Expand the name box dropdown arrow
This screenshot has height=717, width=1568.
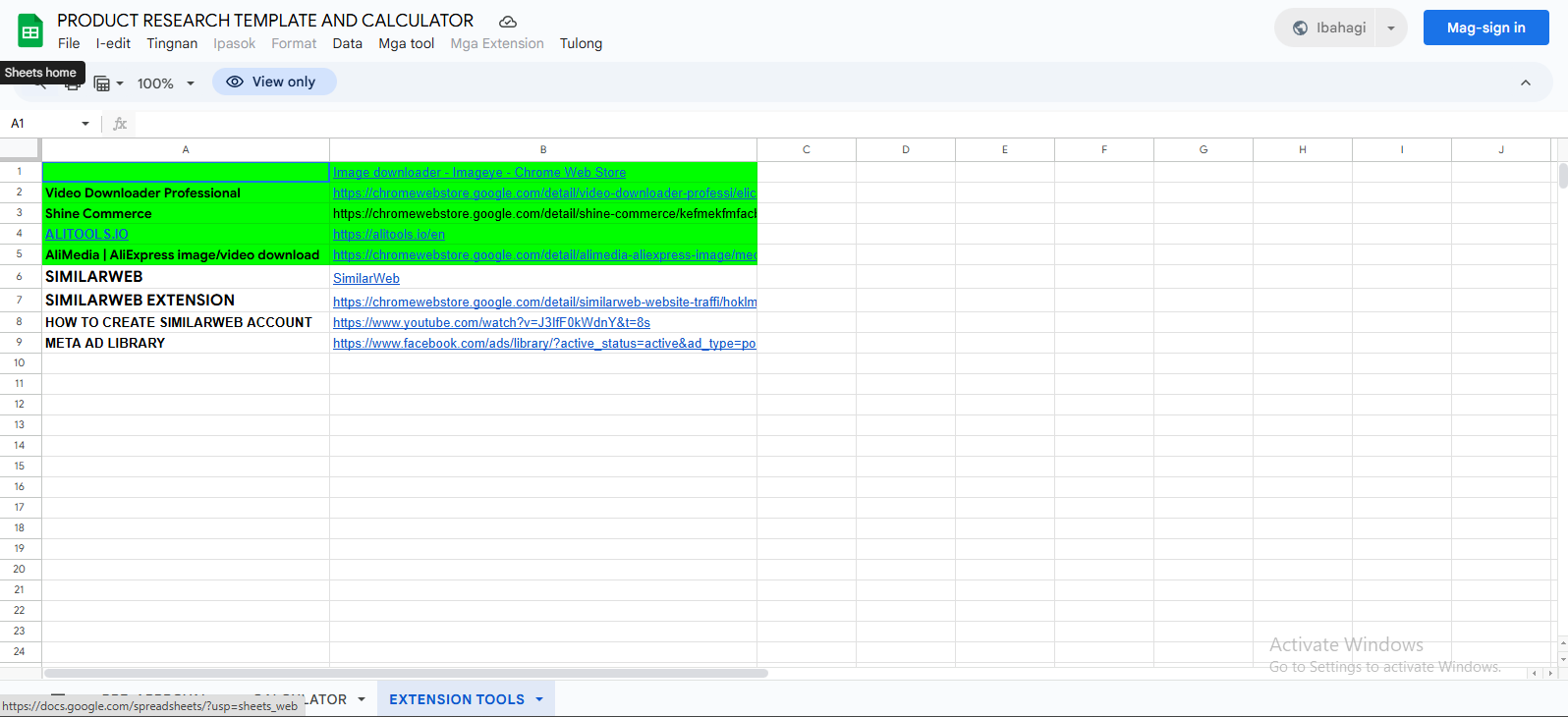click(x=85, y=124)
